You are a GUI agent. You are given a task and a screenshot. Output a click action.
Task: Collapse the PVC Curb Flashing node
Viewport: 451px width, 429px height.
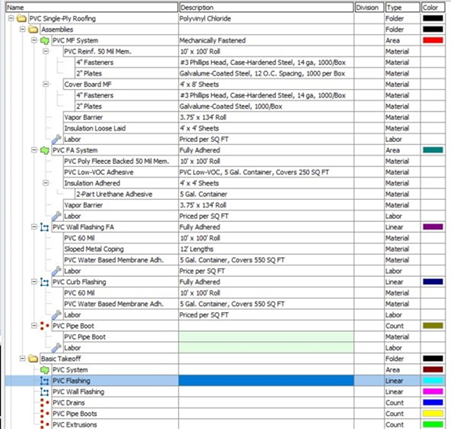34,282
